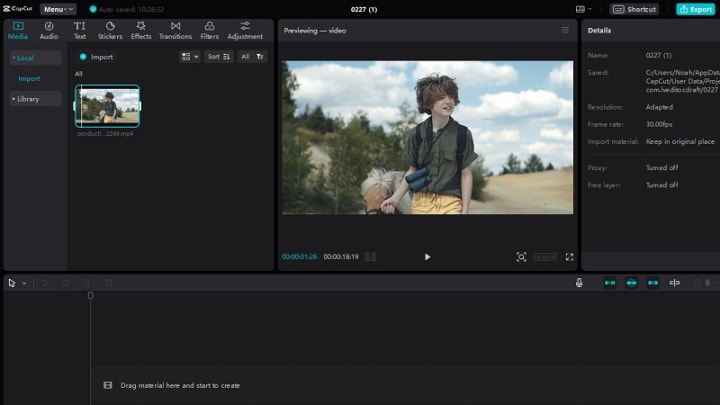Click the Original ratio button
The image size is (720, 405).
pyautogui.click(x=545, y=257)
